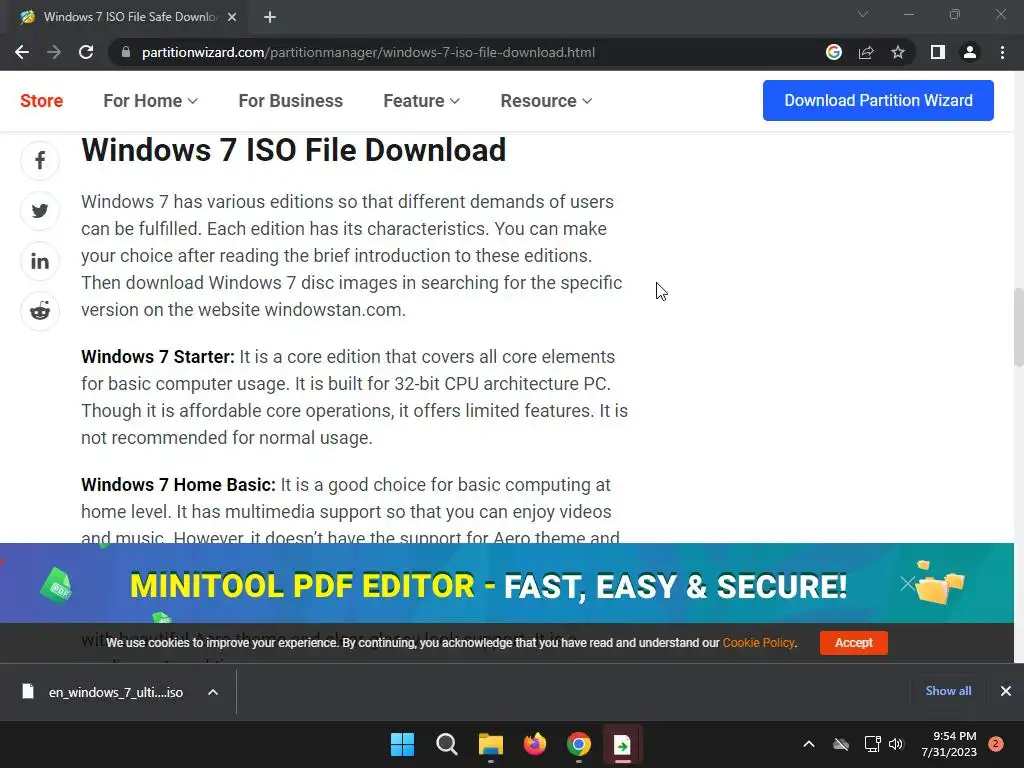This screenshot has width=1024, height=768.
Task: Click share this page icon in address bar
Action: [866, 52]
